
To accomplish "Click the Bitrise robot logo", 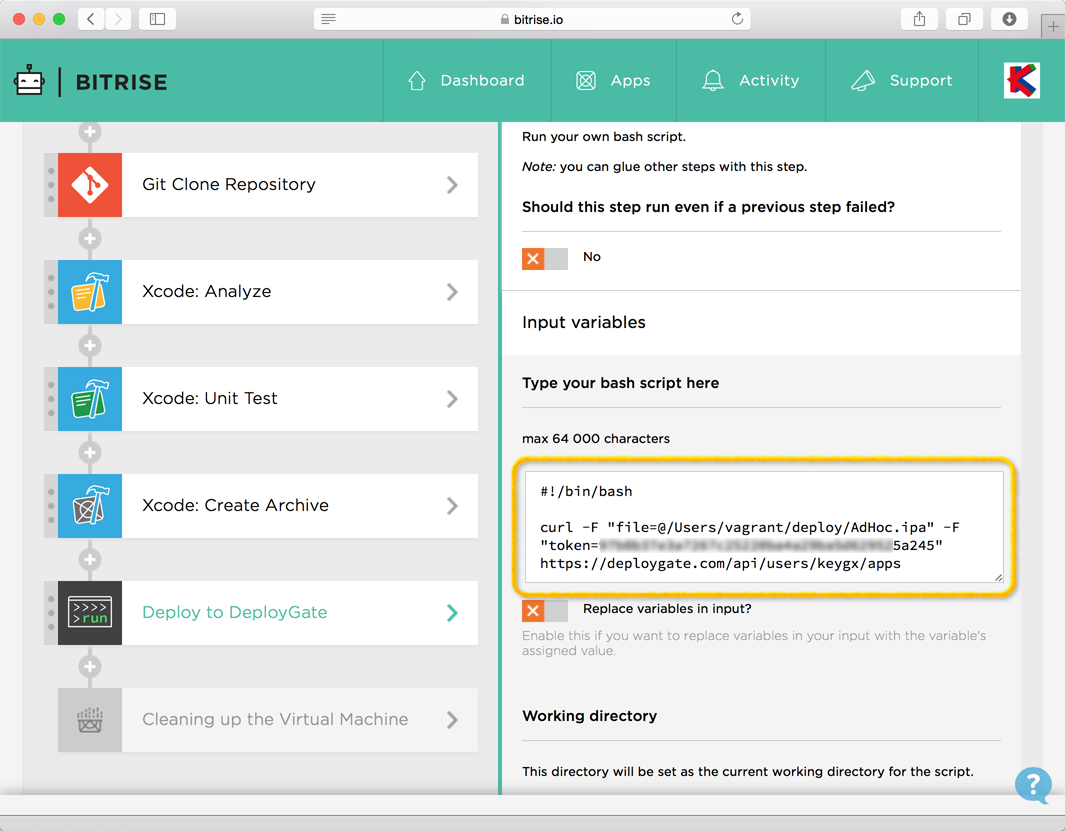I will pyautogui.click(x=30, y=81).
